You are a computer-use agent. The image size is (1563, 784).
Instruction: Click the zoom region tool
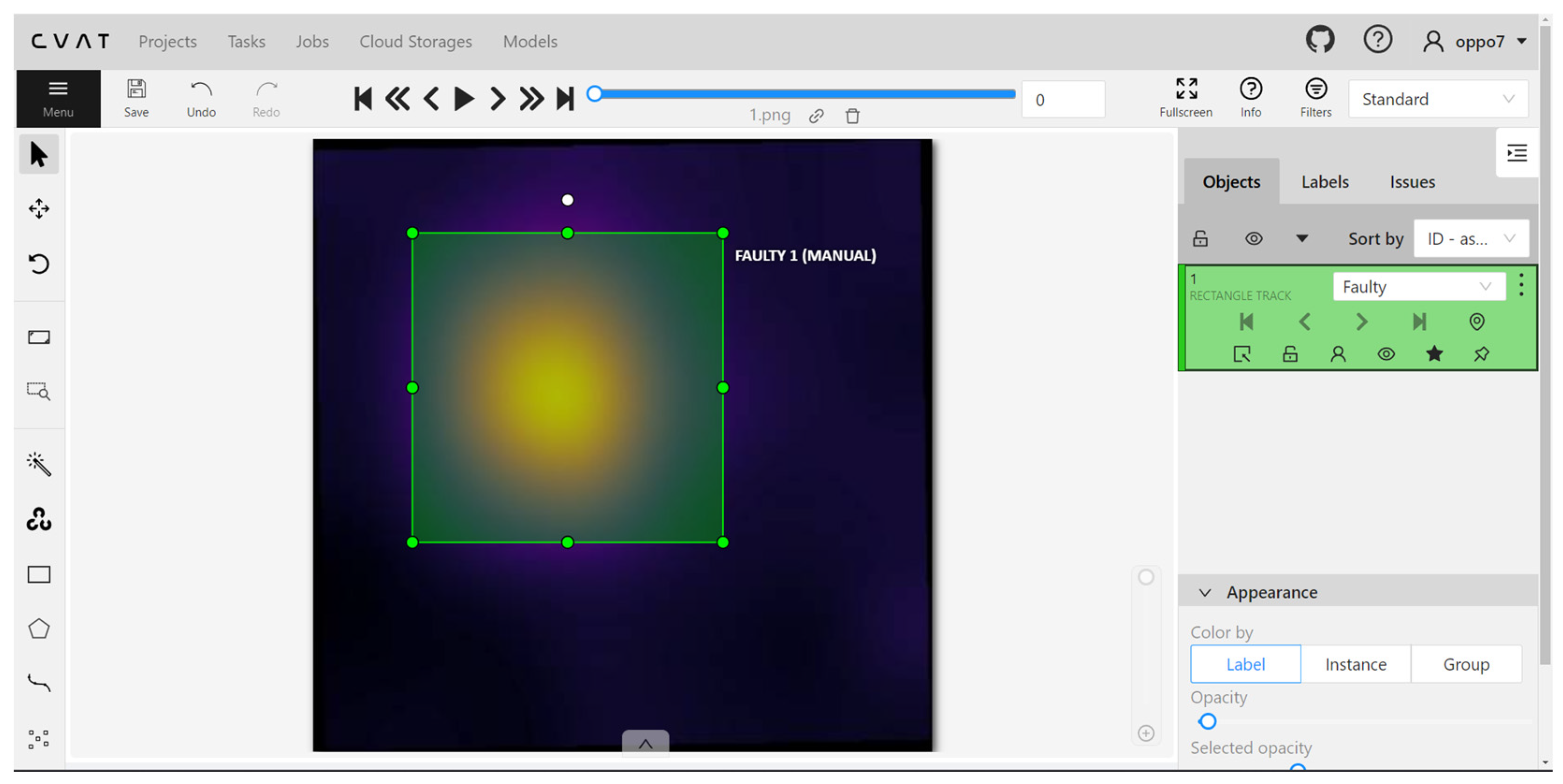pyautogui.click(x=39, y=391)
